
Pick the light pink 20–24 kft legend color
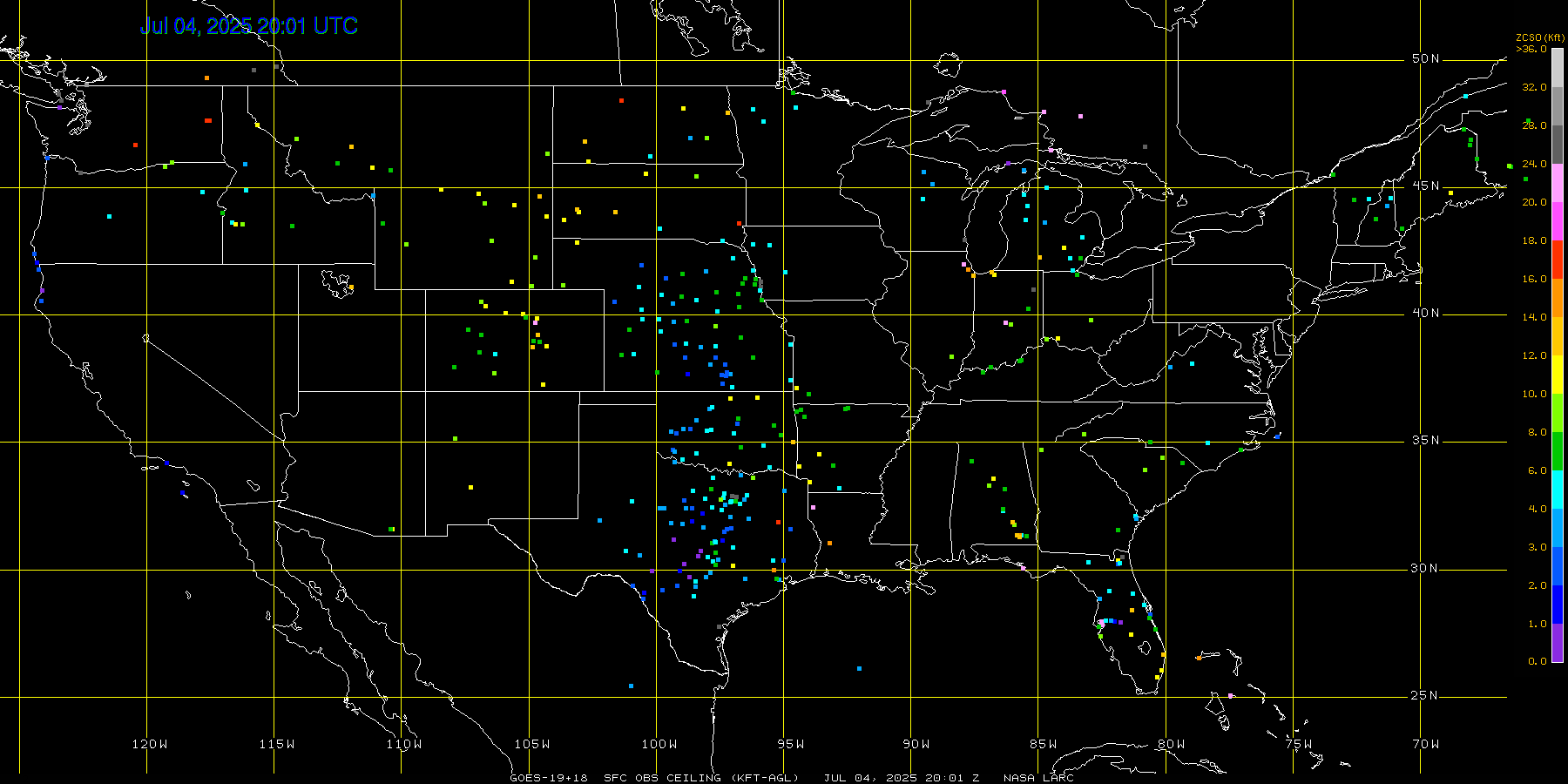pos(1558,183)
